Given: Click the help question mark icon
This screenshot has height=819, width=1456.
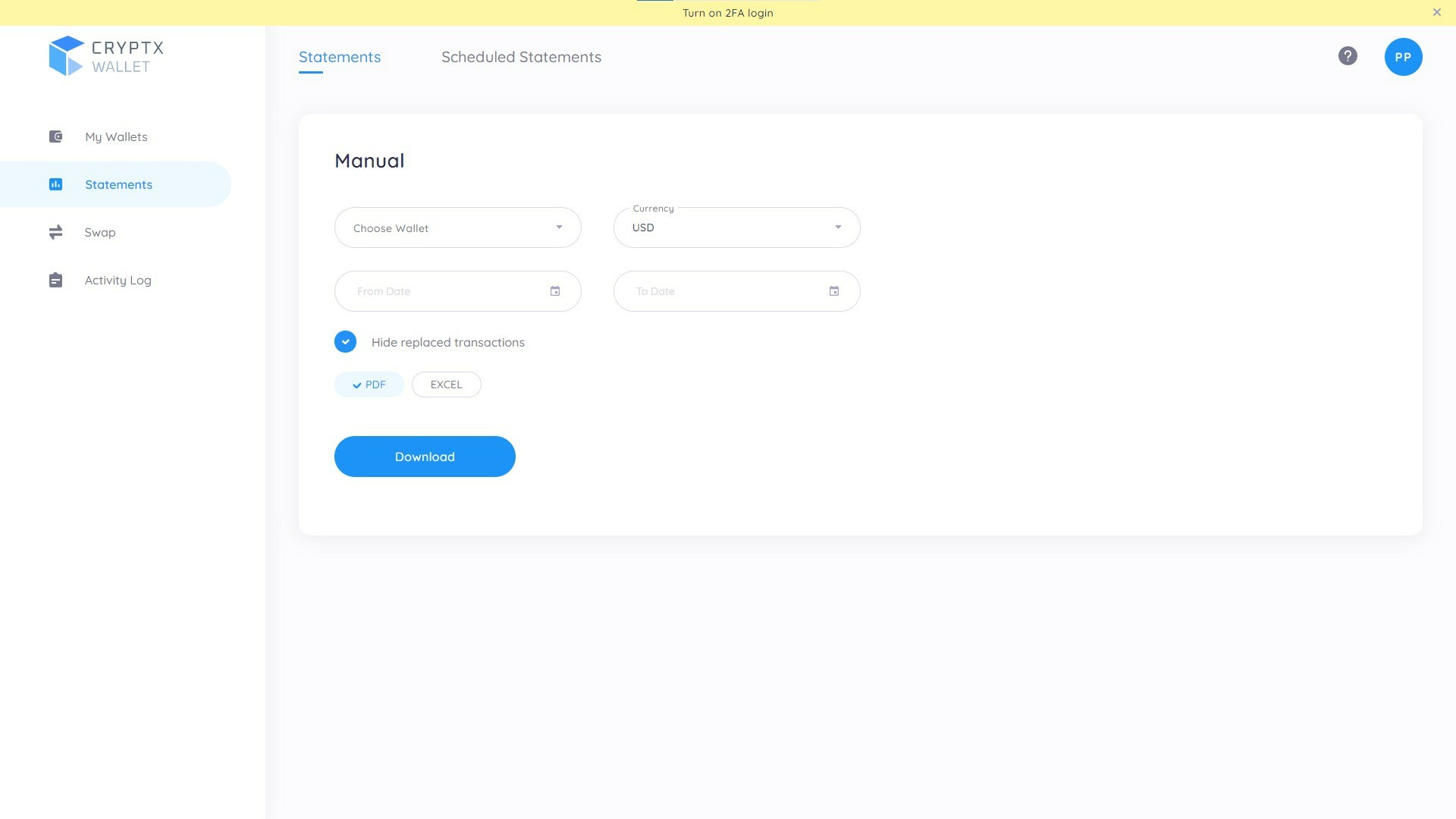Looking at the screenshot, I should point(1347,57).
